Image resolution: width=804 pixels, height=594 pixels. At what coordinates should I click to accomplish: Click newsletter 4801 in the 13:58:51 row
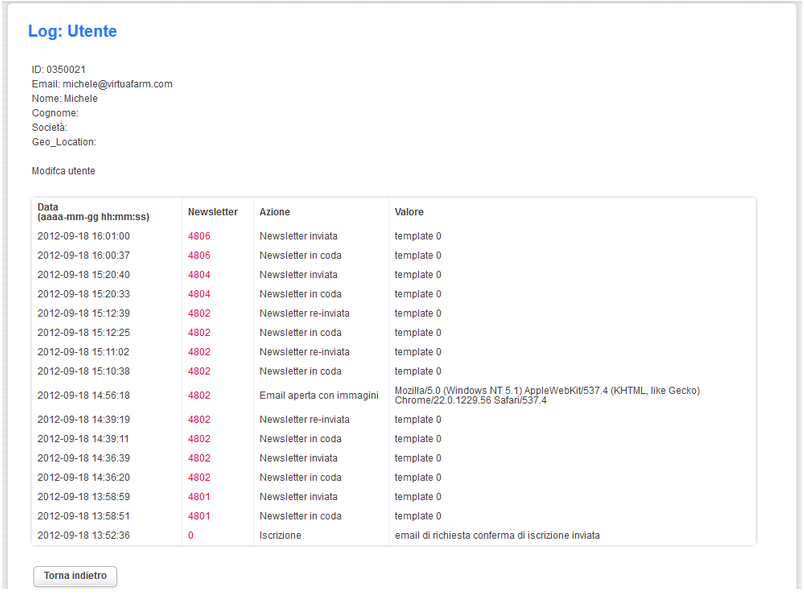[199, 516]
